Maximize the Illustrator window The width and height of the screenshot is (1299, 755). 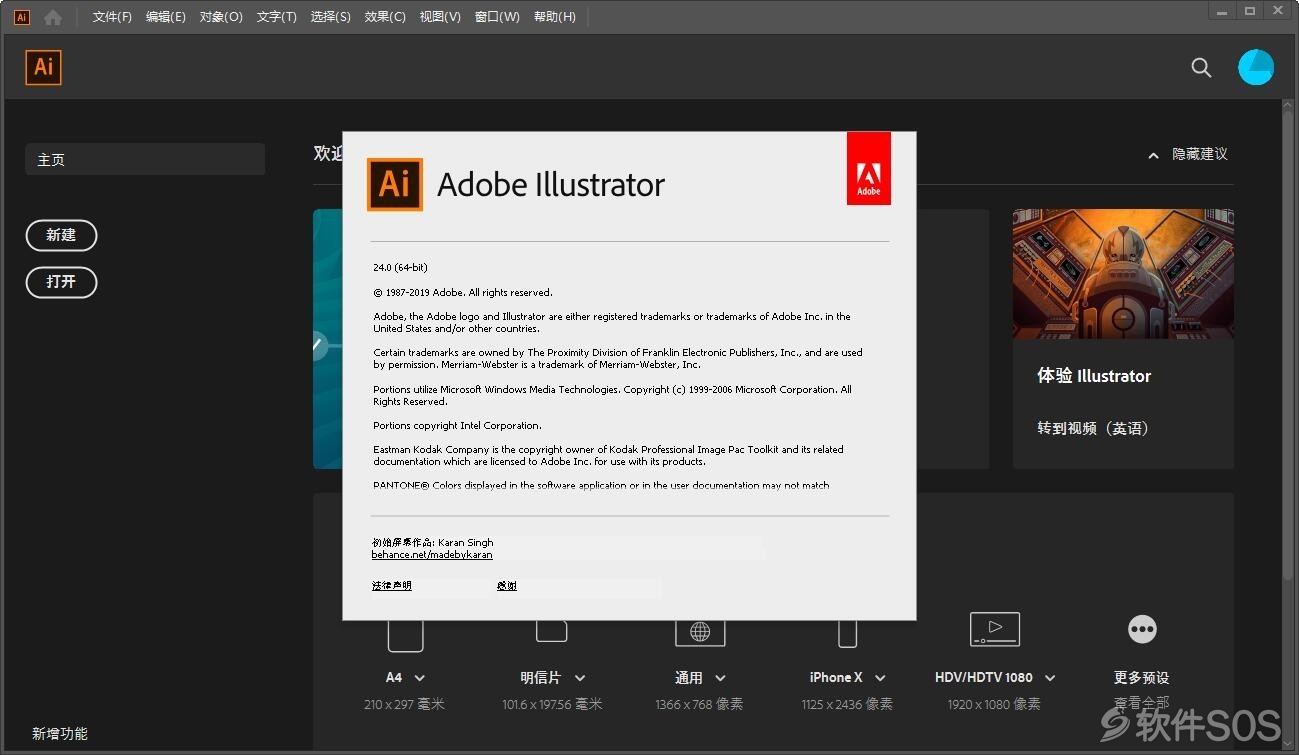pos(1250,10)
